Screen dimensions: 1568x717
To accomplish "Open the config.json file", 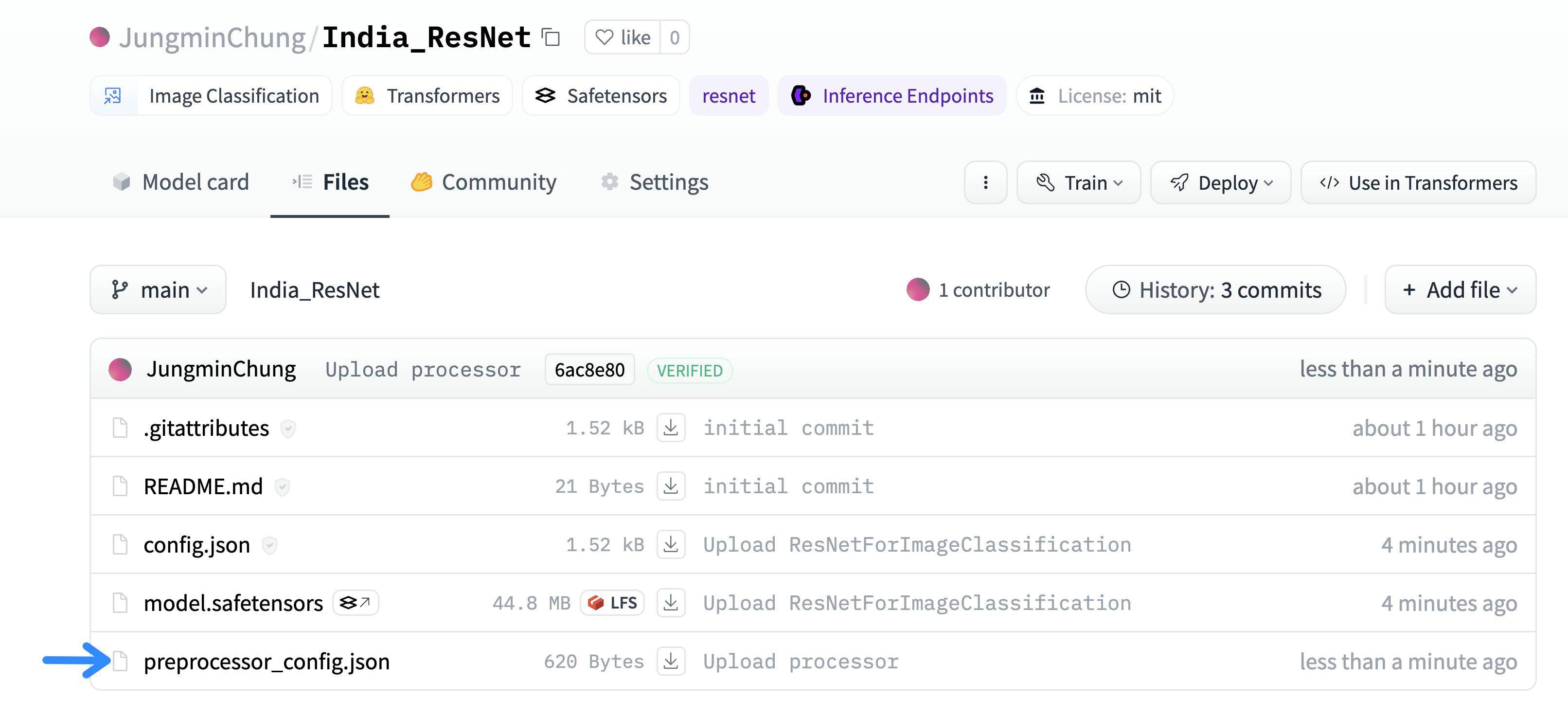I will [196, 545].
